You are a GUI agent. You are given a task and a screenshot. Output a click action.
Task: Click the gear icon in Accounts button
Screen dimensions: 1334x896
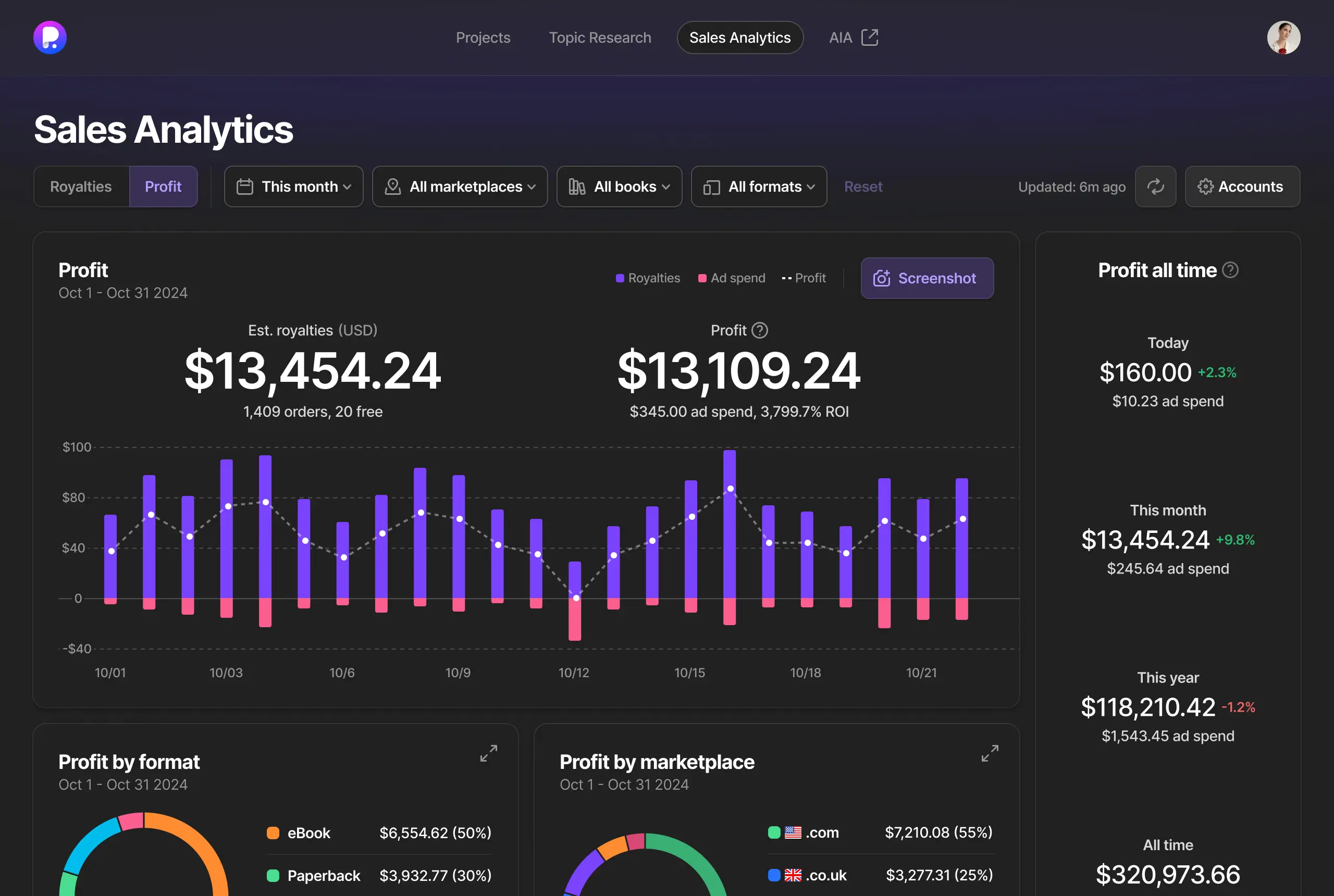coord(1205,186)
